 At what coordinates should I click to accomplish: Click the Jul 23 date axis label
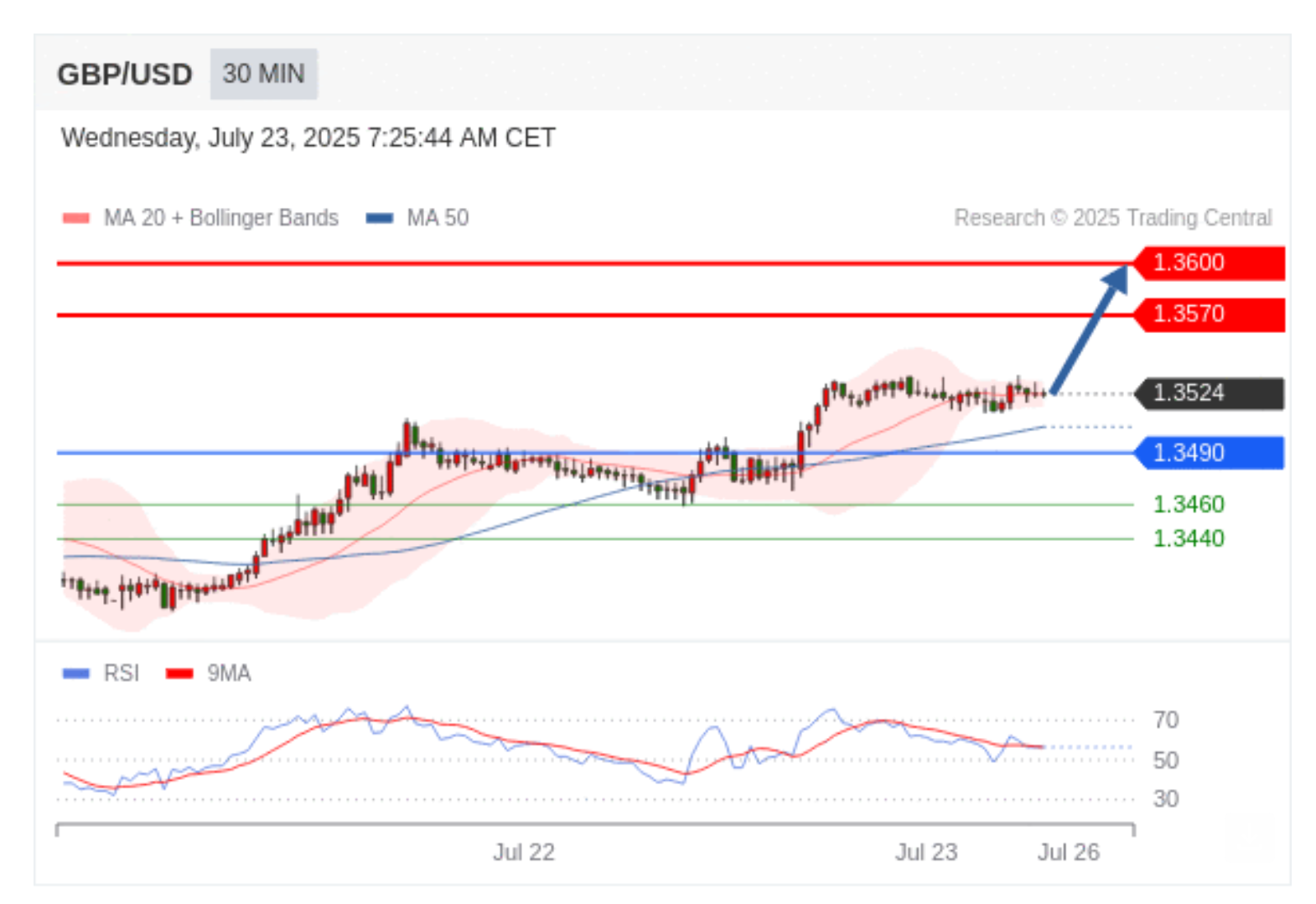coord(926,852)
